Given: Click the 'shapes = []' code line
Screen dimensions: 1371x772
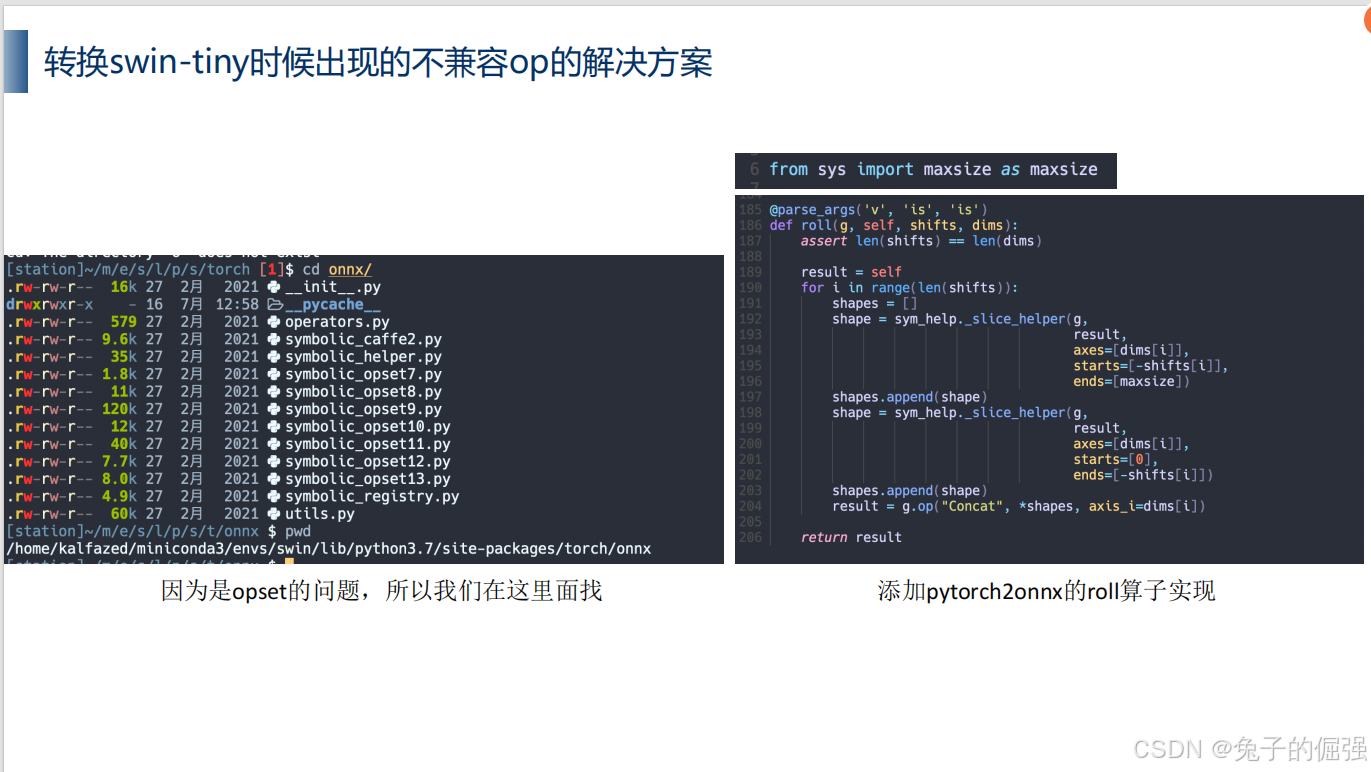Looking at the screenshot, I should point(874,303).
